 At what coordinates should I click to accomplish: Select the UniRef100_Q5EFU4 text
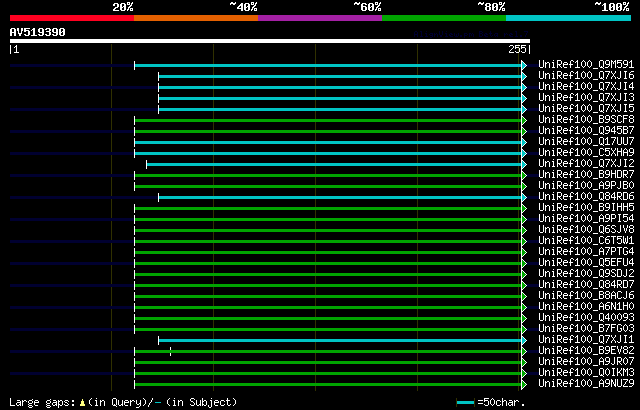coord(586,263)
